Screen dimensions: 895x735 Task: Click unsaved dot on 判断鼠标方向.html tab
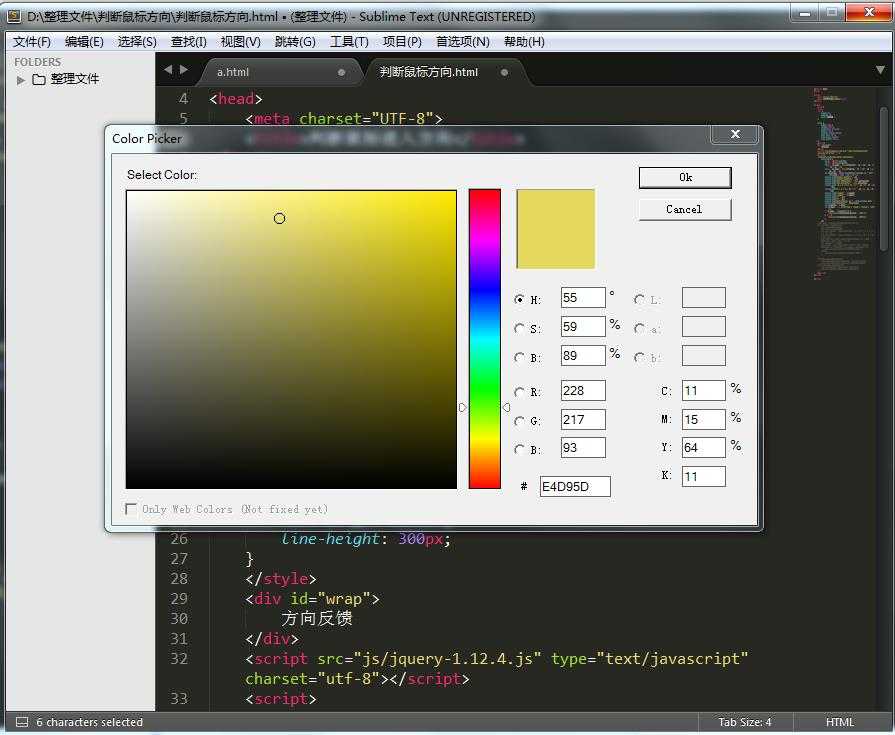coord(505,72)
